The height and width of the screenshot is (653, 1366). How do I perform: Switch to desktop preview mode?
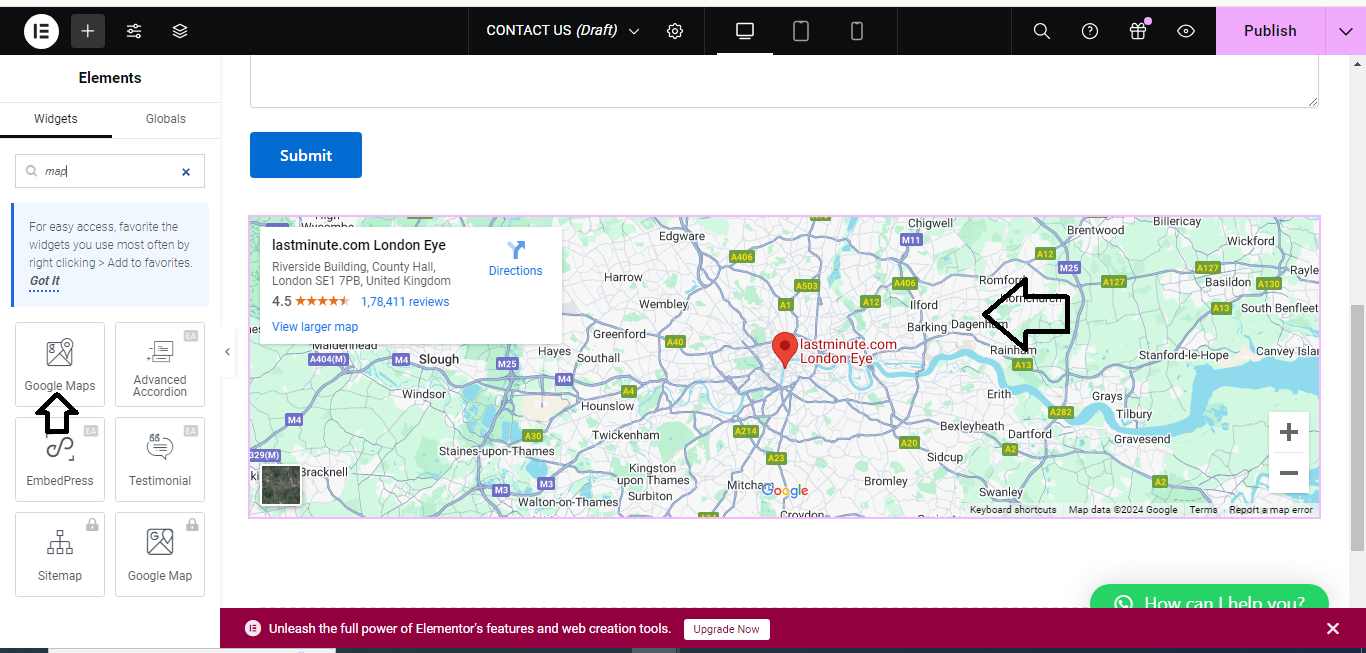744,31
